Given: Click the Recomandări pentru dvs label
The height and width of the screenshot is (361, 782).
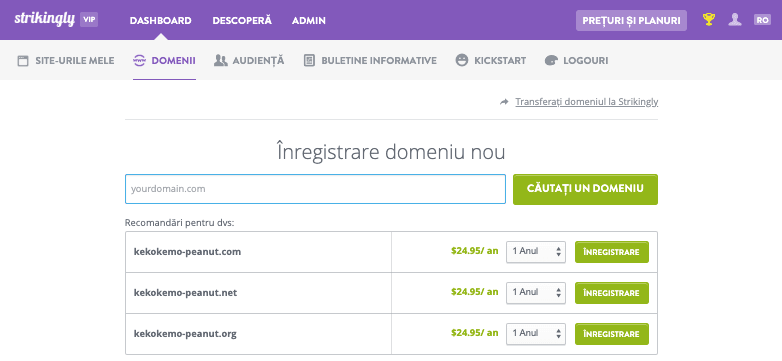Looking at the screenshot, I should pyautogui.click(x=180, y=222).
